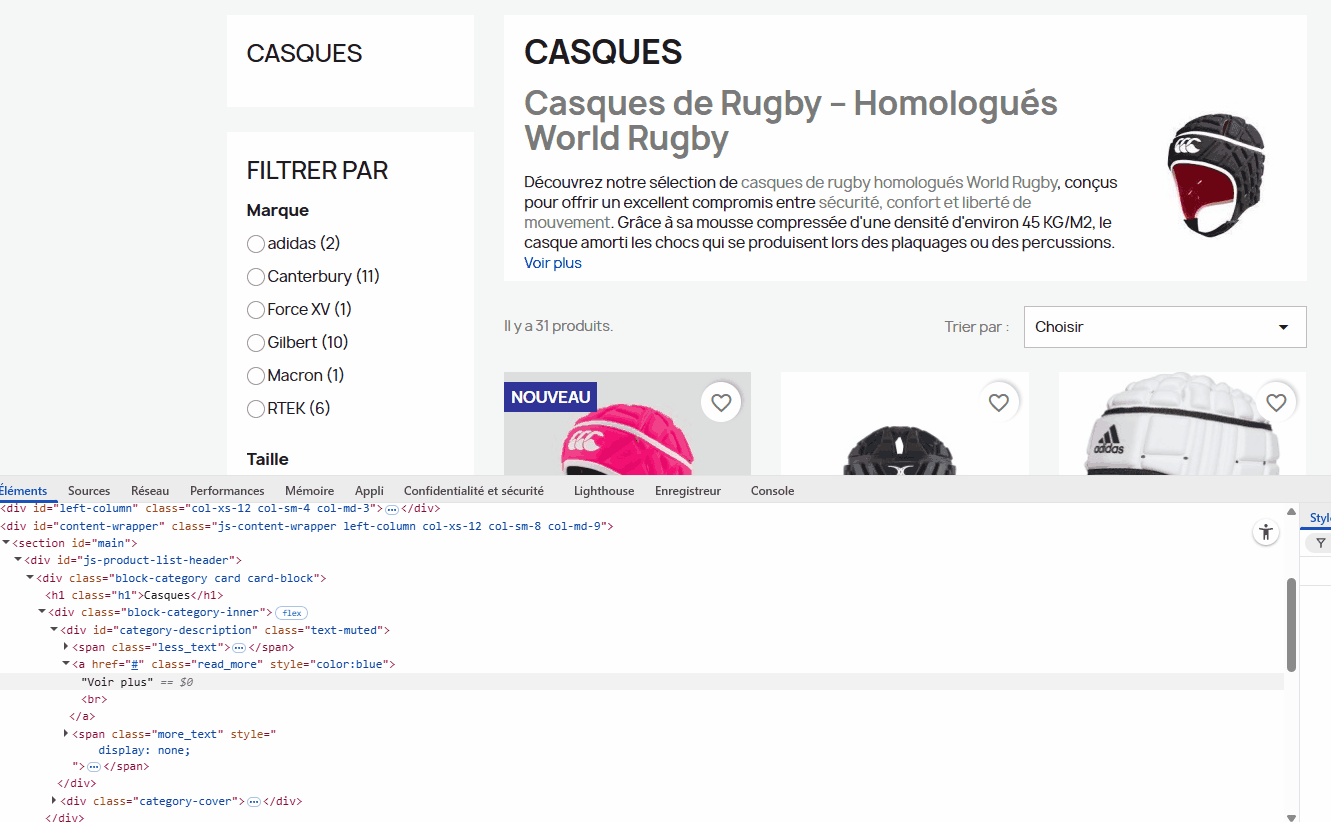Select the Canterbury brand radio button
This screenshot has width=1331, height=822.
255,276
